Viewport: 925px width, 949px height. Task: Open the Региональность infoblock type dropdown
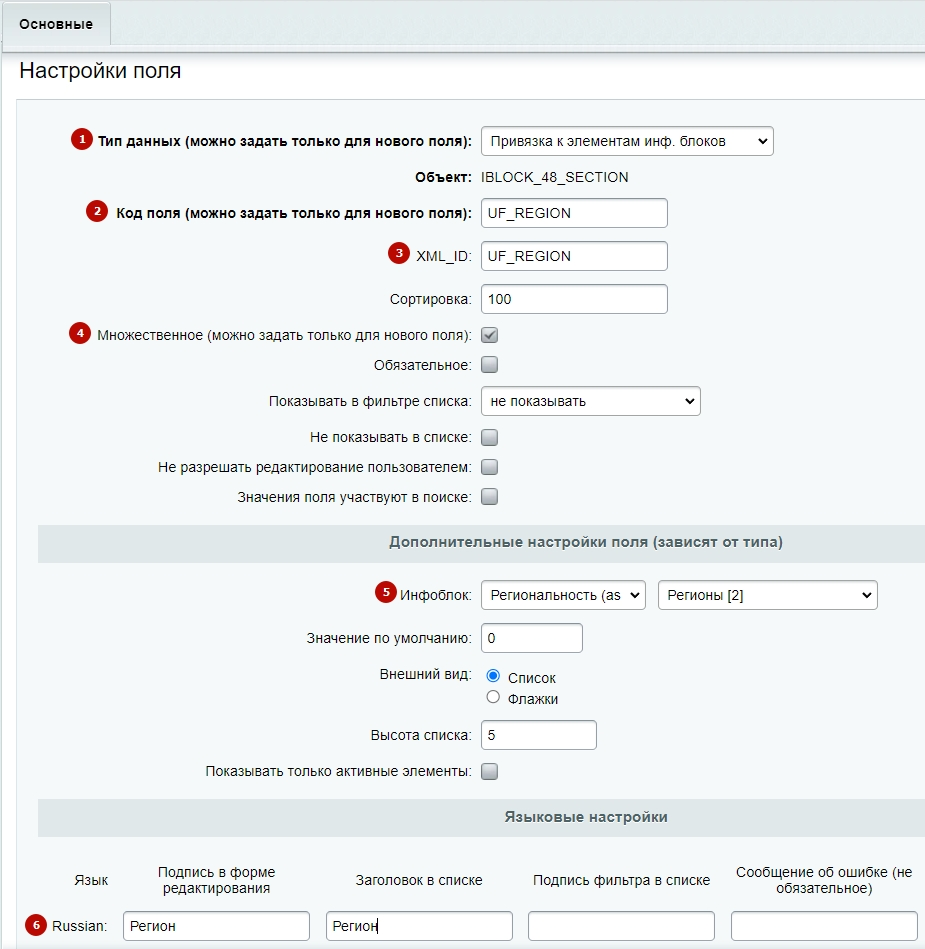click(563, 595)
